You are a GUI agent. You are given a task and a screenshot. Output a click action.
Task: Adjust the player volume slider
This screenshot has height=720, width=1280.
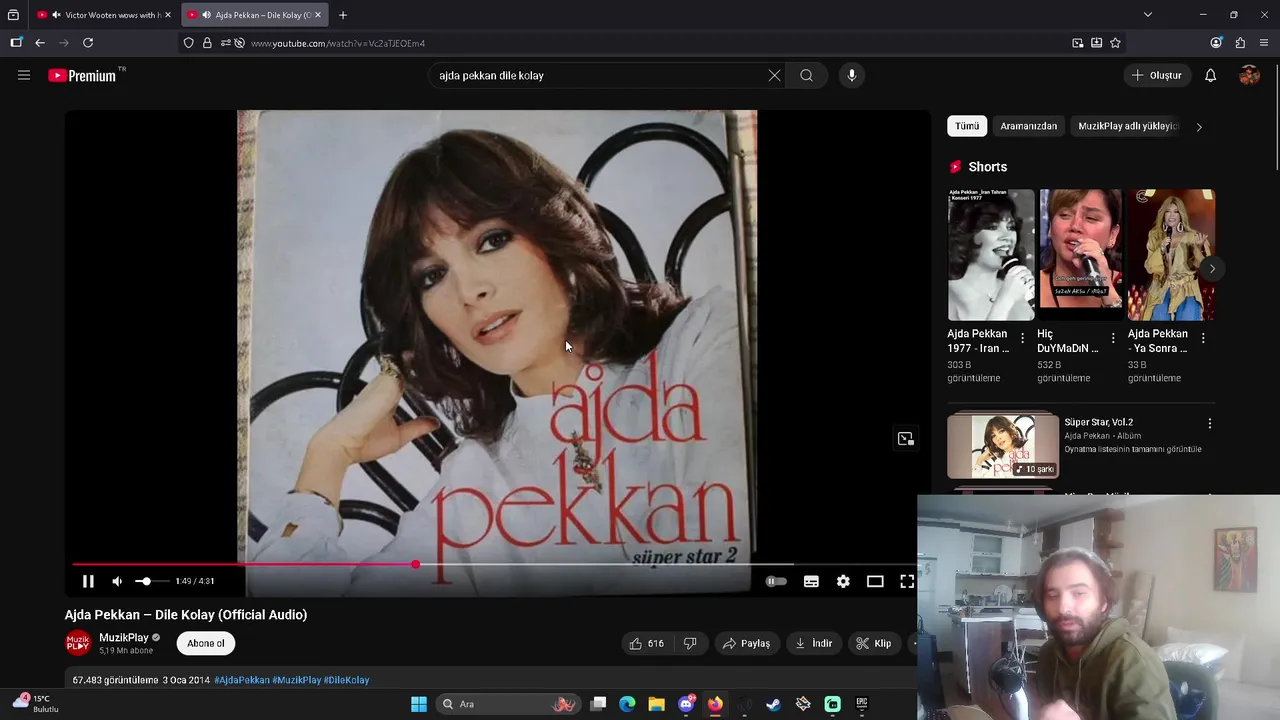coord(150,581)
